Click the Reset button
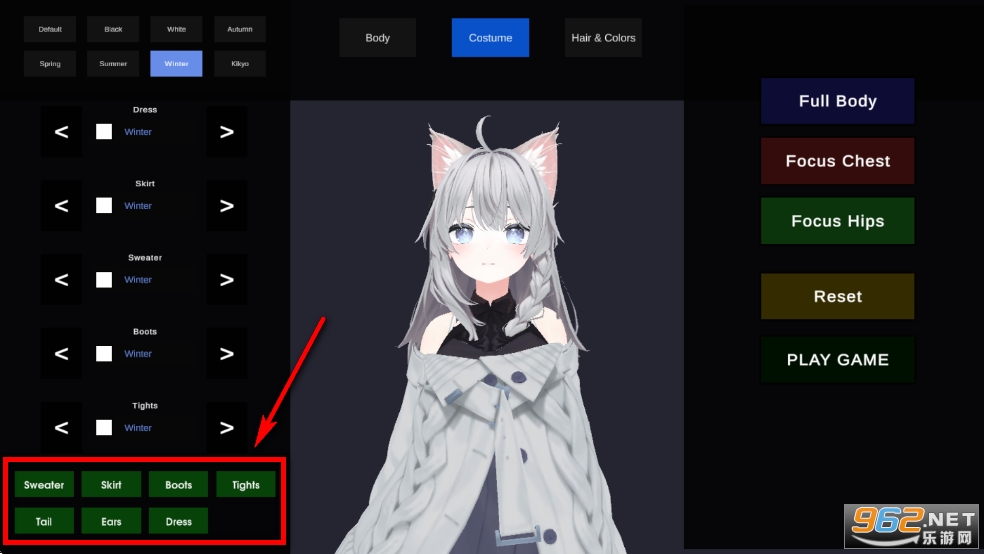Viewport: 984px width, 554px height. click(x=837, y=296)
